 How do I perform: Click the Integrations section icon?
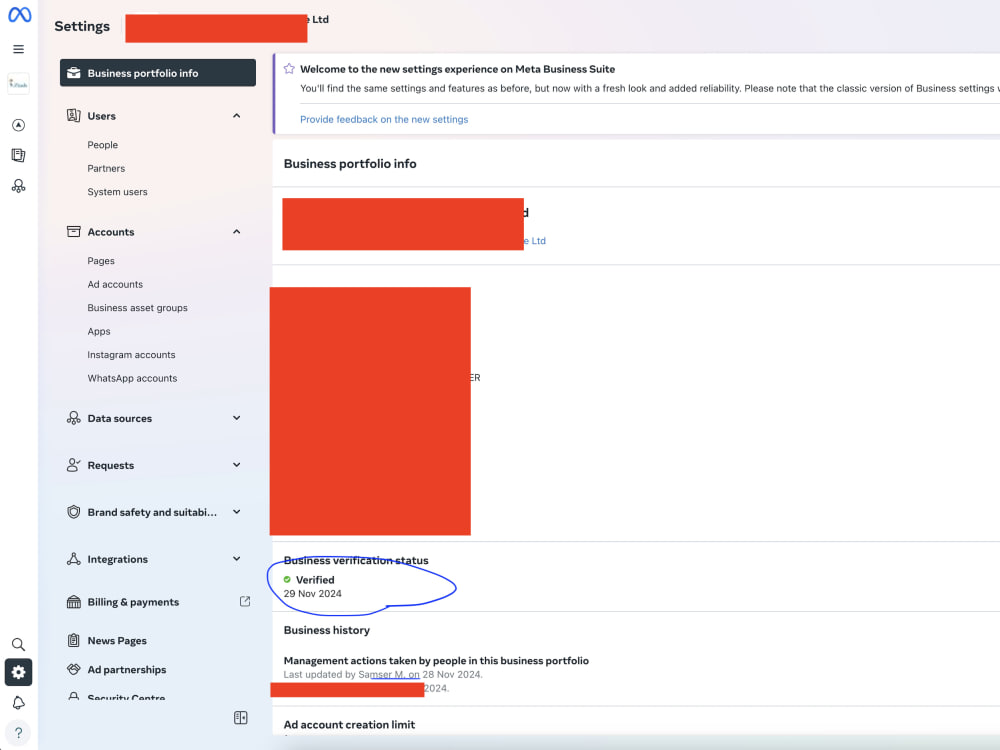[x=74, y=559]
